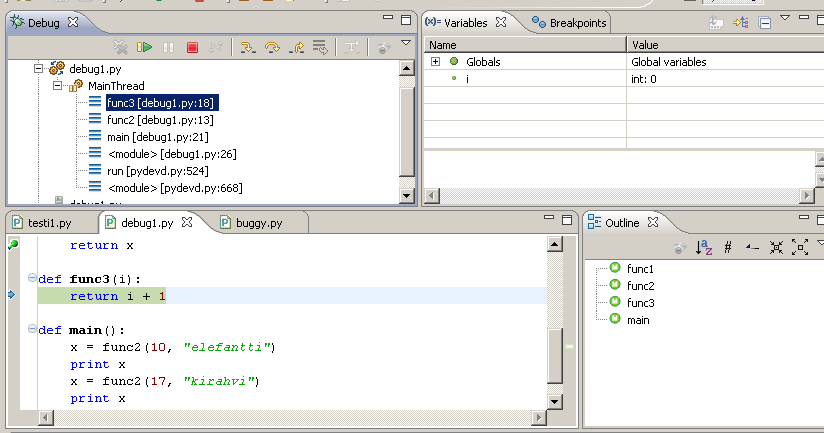
Task: Expand the Globals variable node
Action: pos(435,62)
